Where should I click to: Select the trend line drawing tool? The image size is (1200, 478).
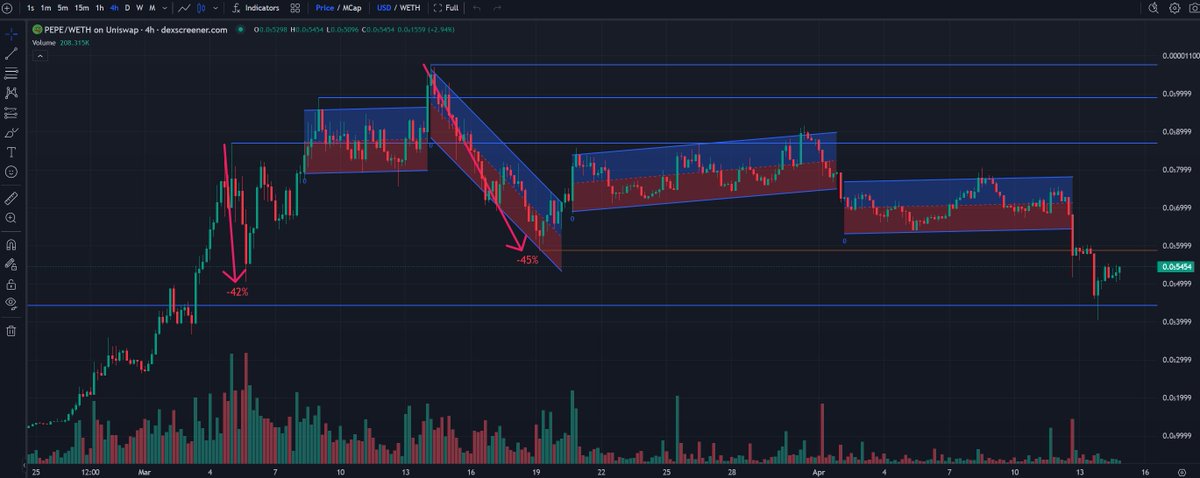click(x=11, y=53)
